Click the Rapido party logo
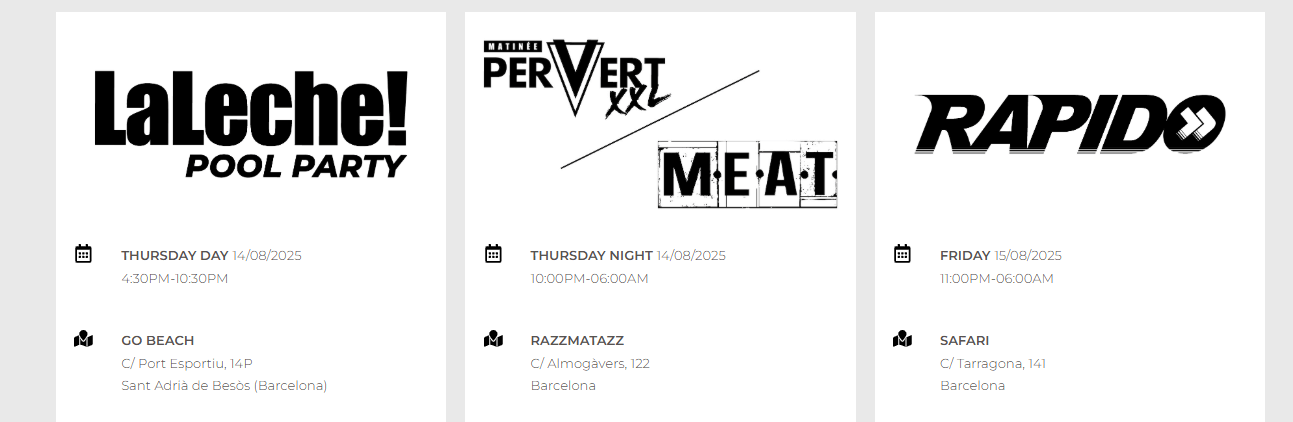The image size is (1293, 422). click(1069, 125)
